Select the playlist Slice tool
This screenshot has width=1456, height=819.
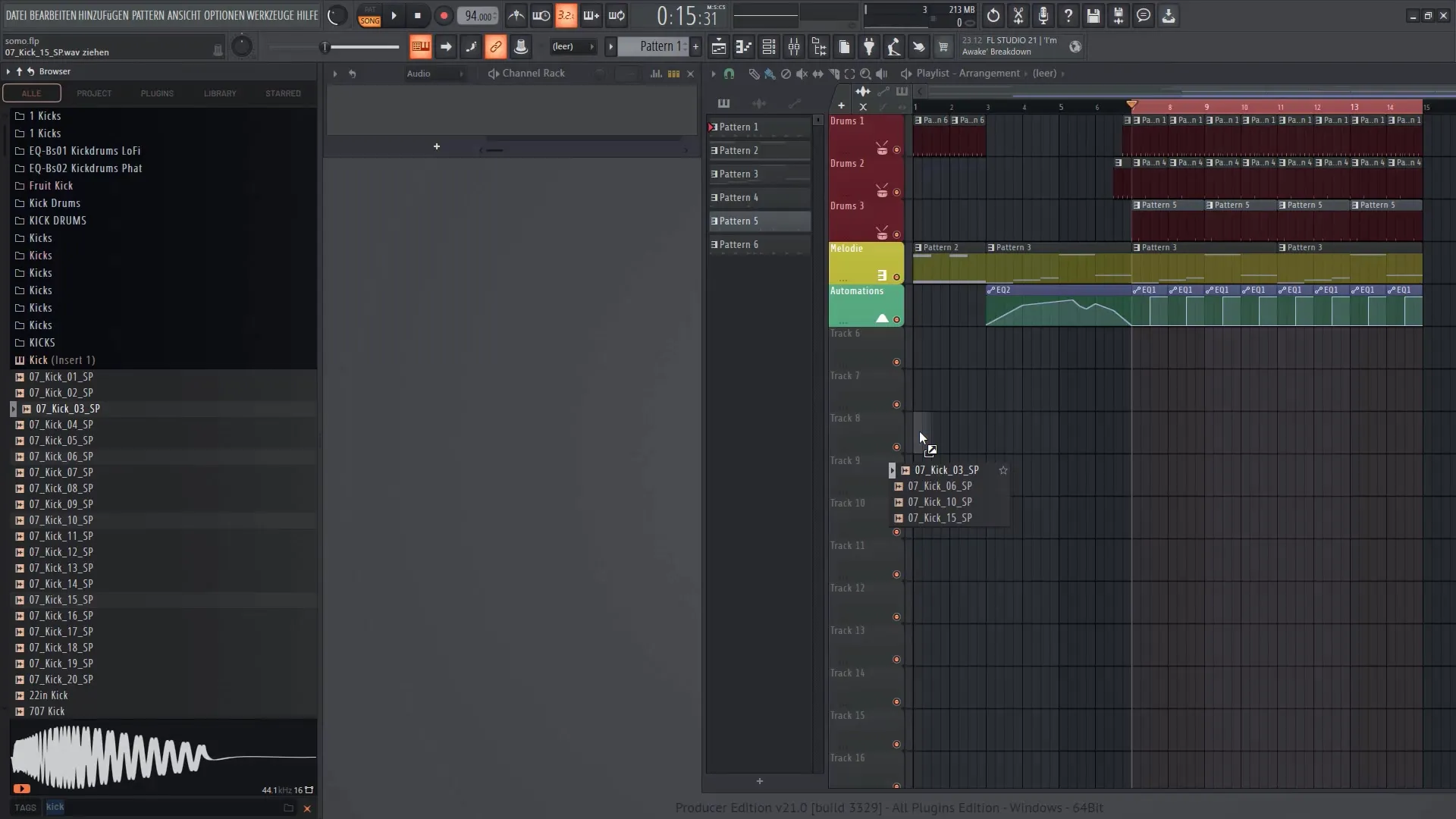click(834, 74)
